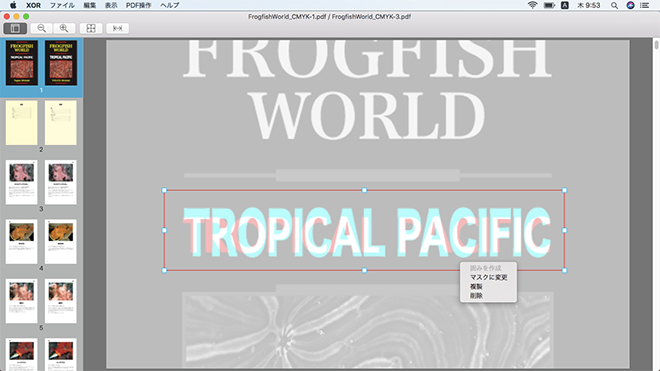Toggle the thumbnail sidebar button
The width and height of the screenshot is (660, 371).
[x=15, y=28]
